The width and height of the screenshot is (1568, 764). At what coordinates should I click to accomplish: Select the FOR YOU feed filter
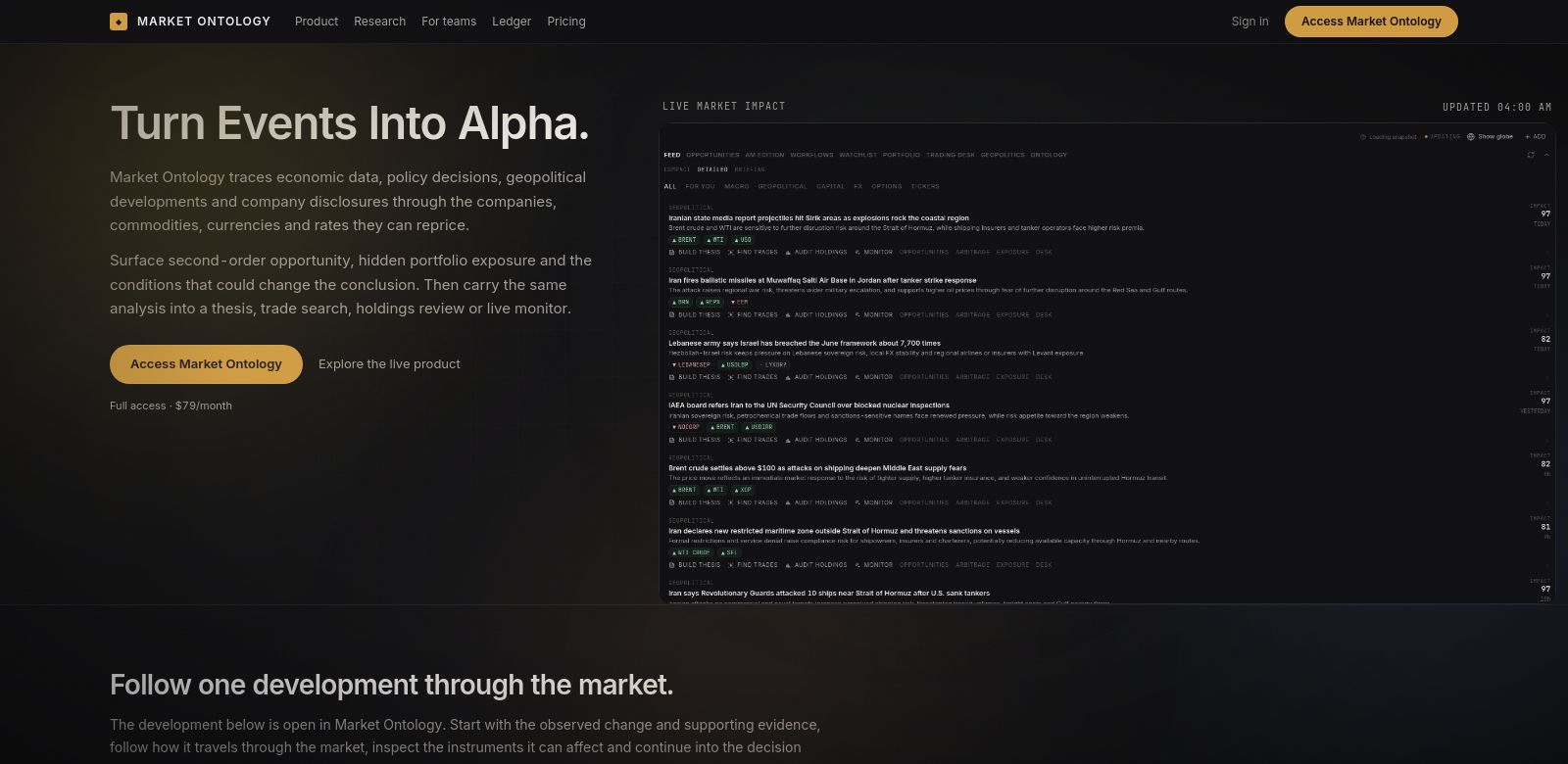pos(700,186)
